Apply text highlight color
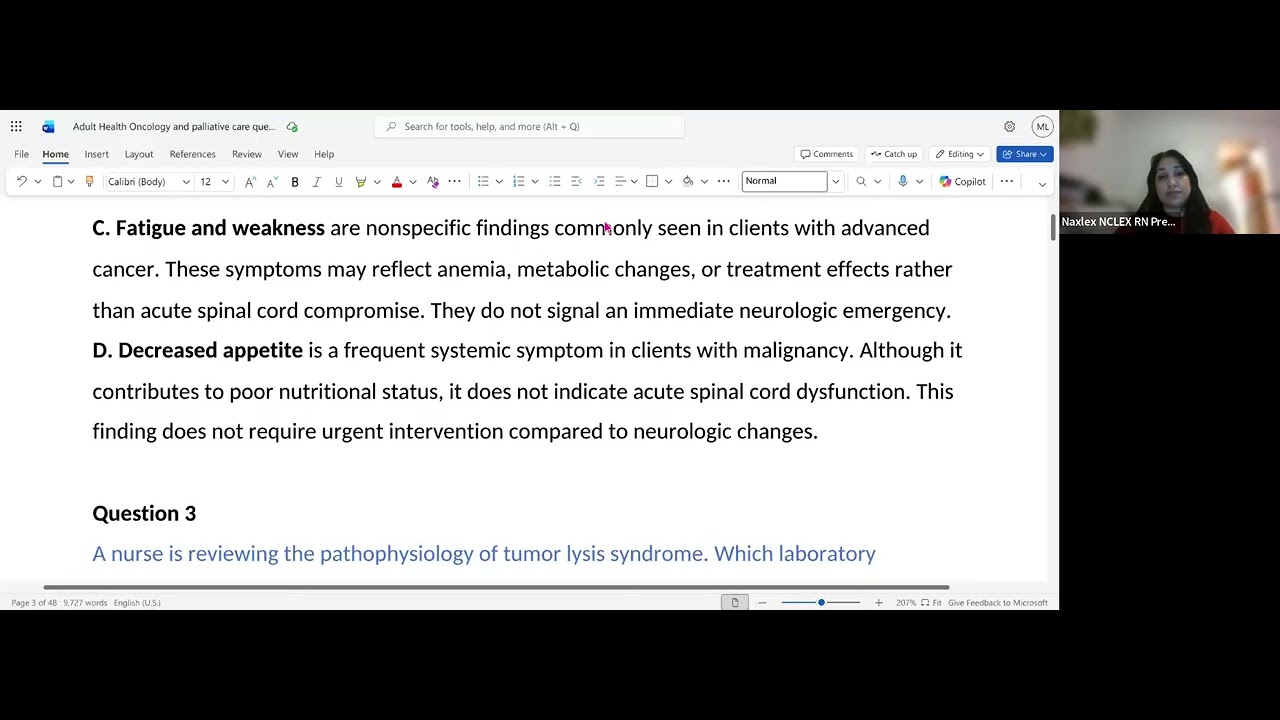The height and width of the screenshot is (720, 1280). pyautogui.click(x=361, y=182)
